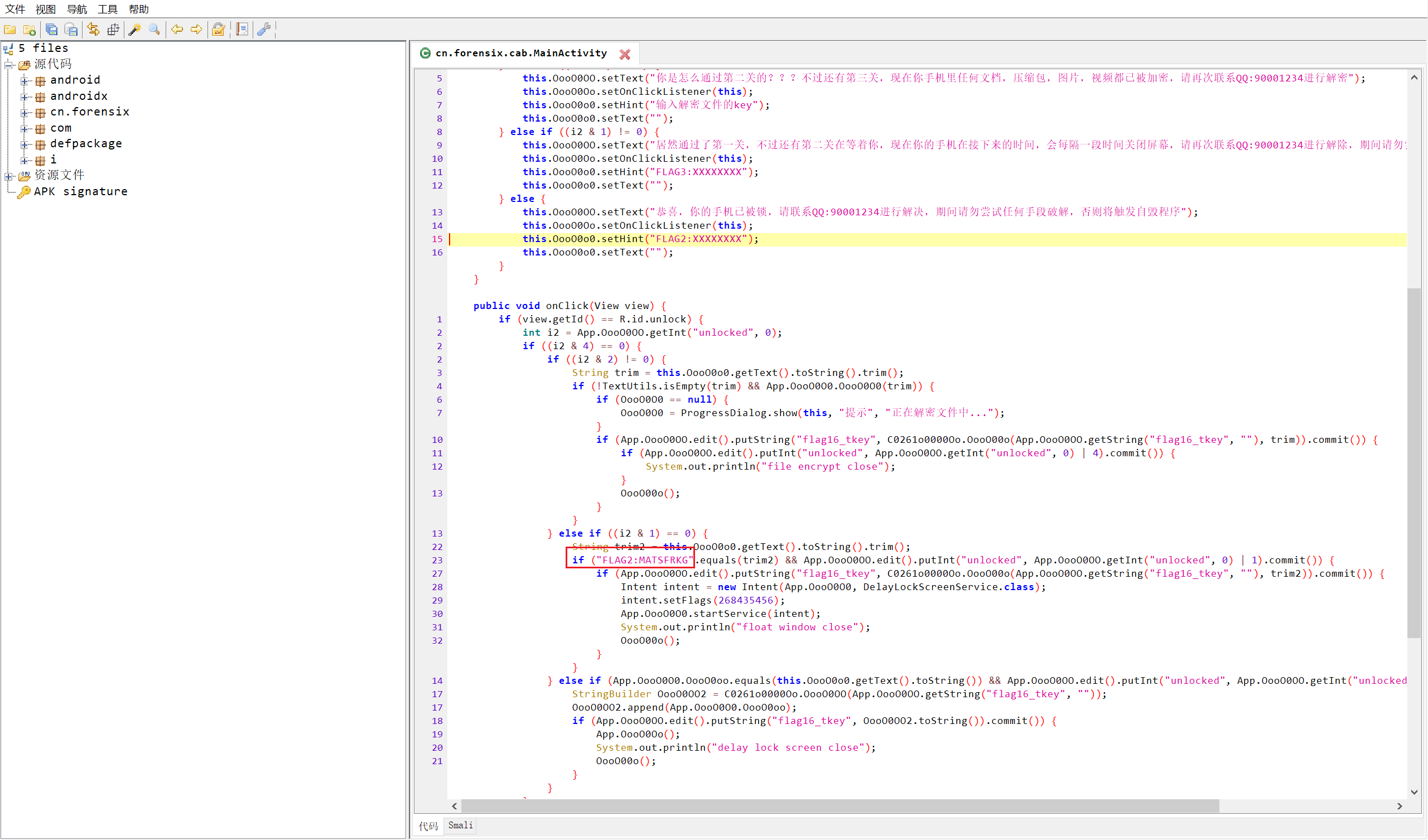Click the Open file folder icon
1428x840 pixels.
pyautogui.click(x=9, y=30)
